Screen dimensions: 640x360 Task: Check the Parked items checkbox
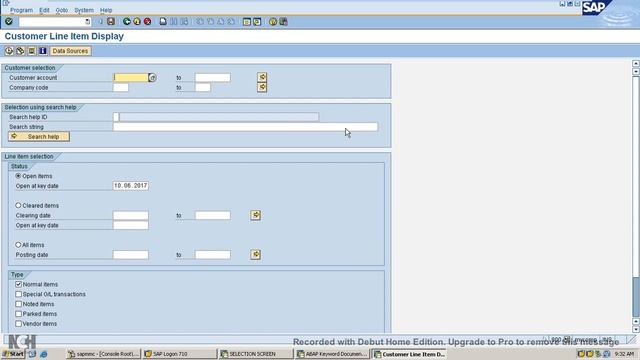(18, 314)
